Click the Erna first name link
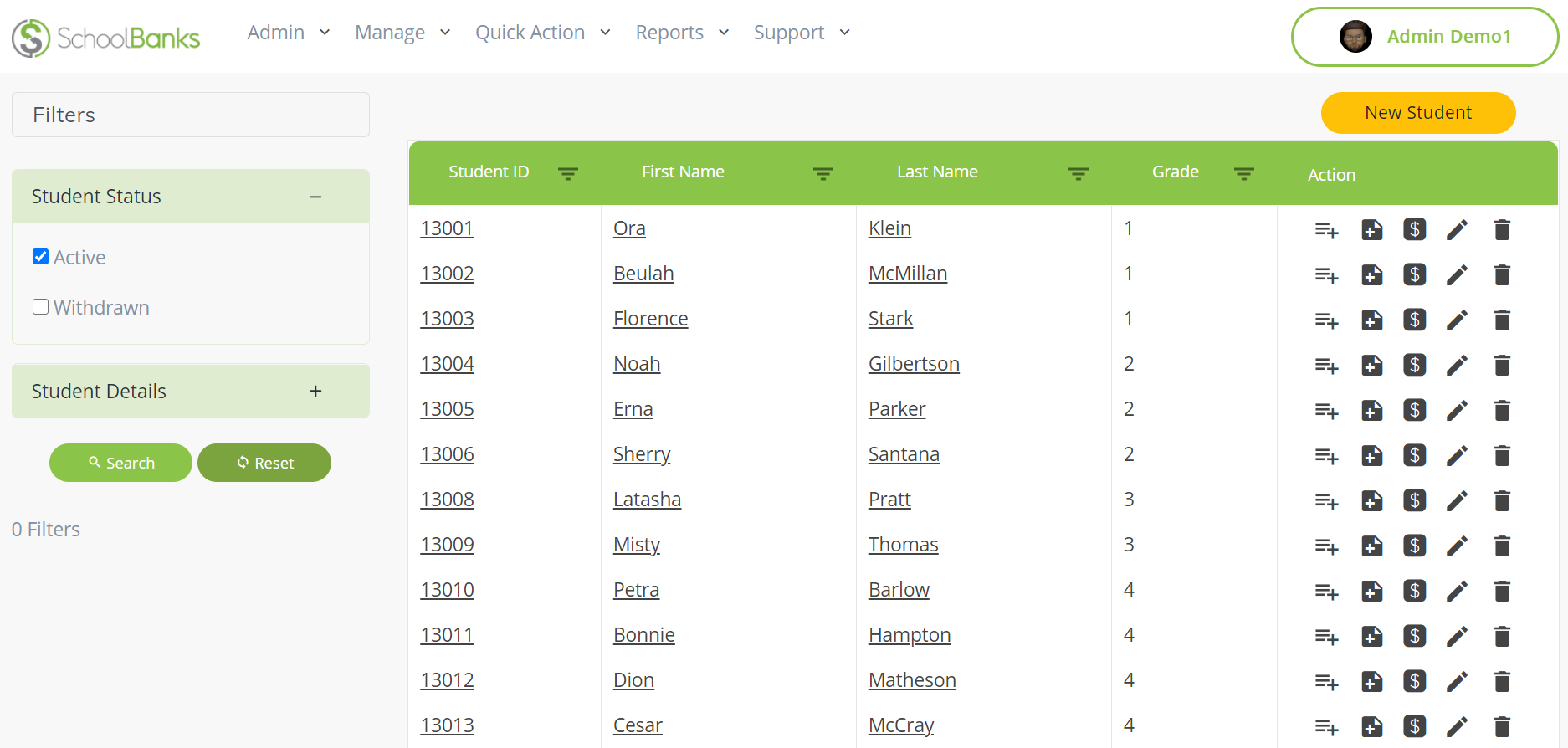 [x=633, y=409]
